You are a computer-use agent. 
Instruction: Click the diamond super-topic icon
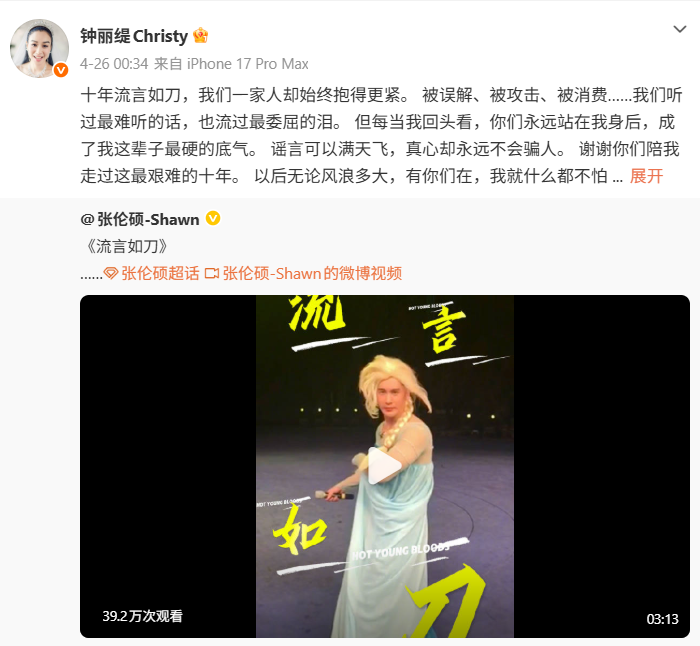[111, 273]
